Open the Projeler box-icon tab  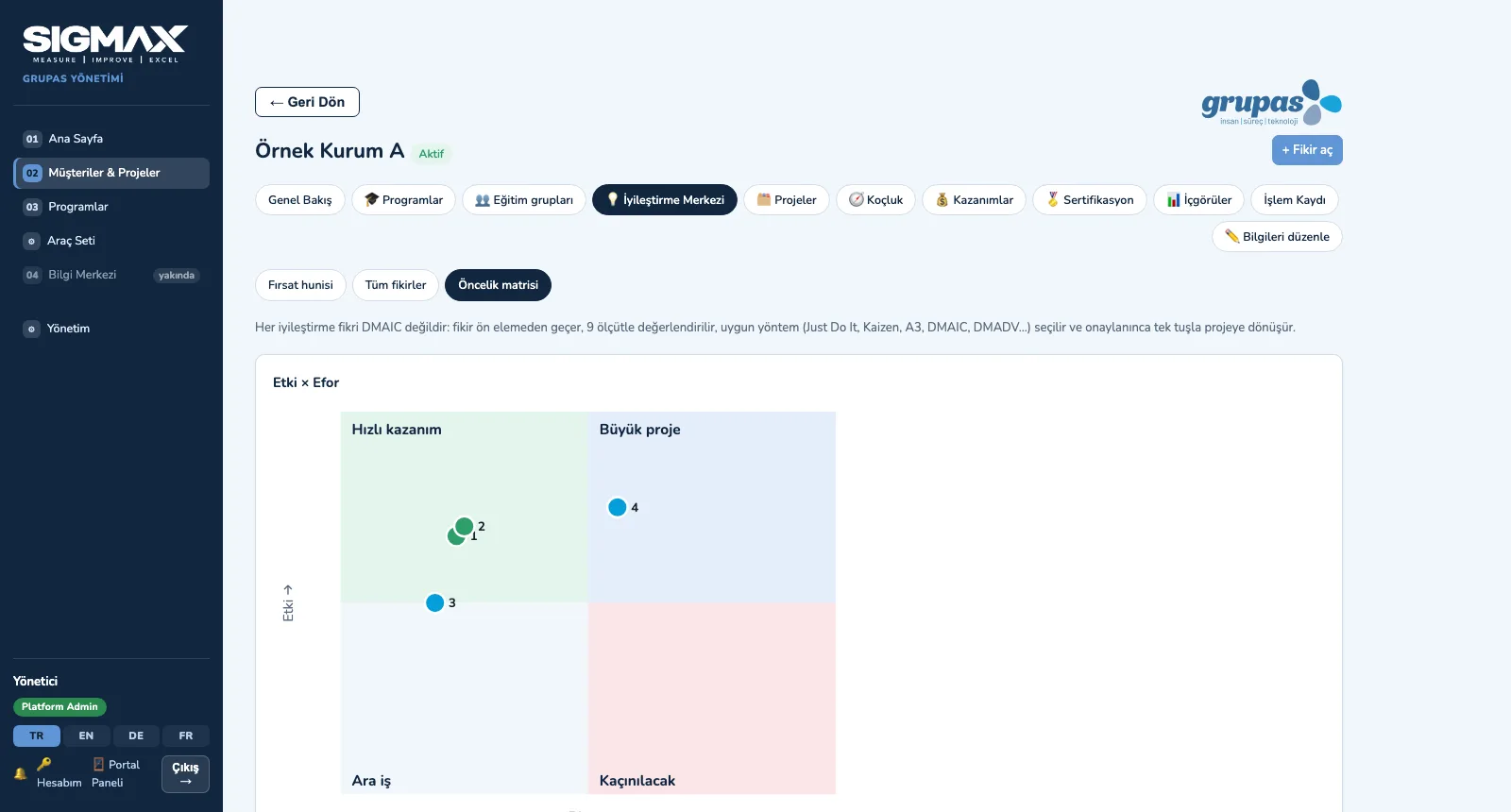click(x=787, y=200)
